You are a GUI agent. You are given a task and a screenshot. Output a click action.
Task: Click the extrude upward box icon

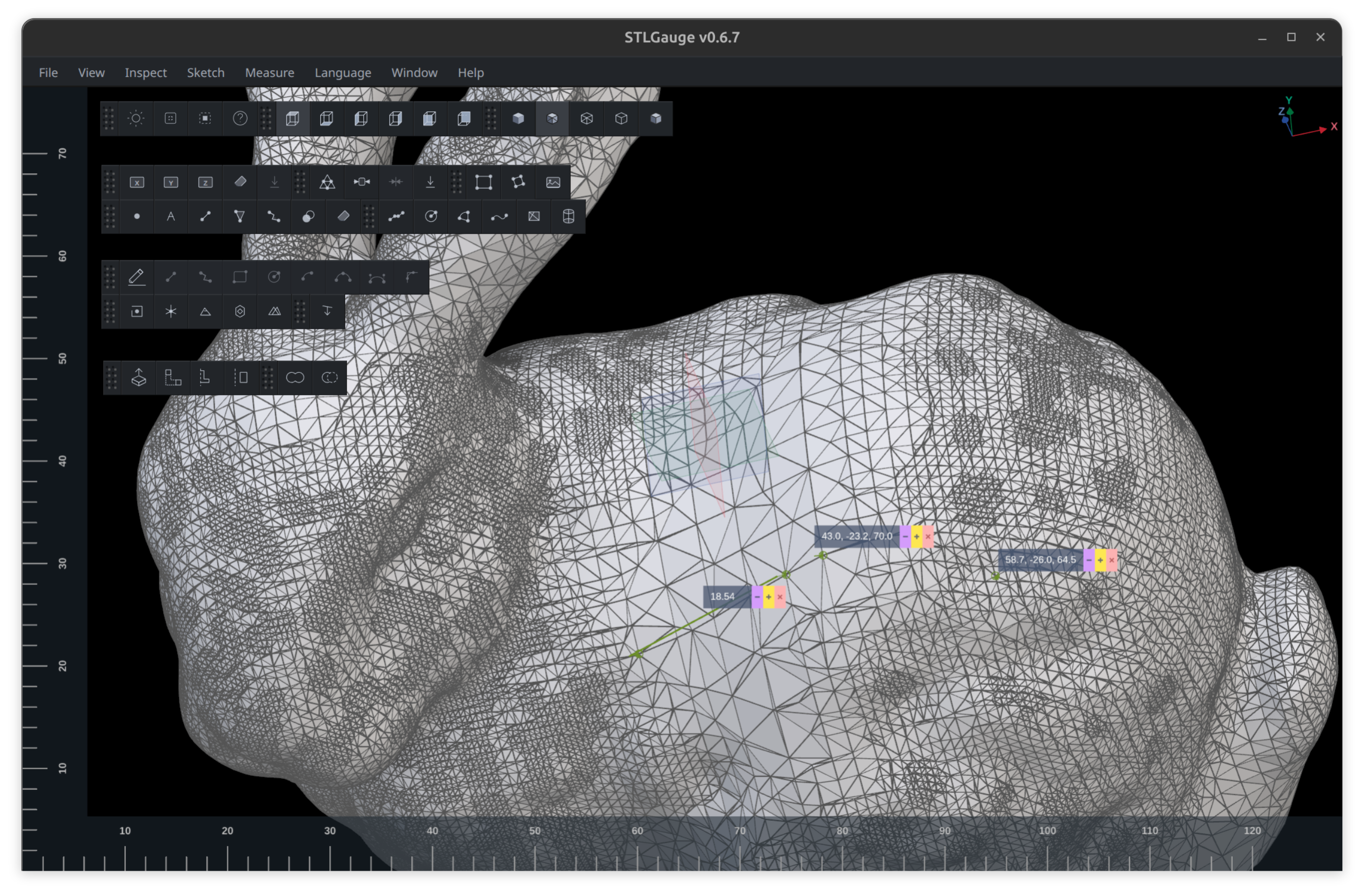click(139, 377)
